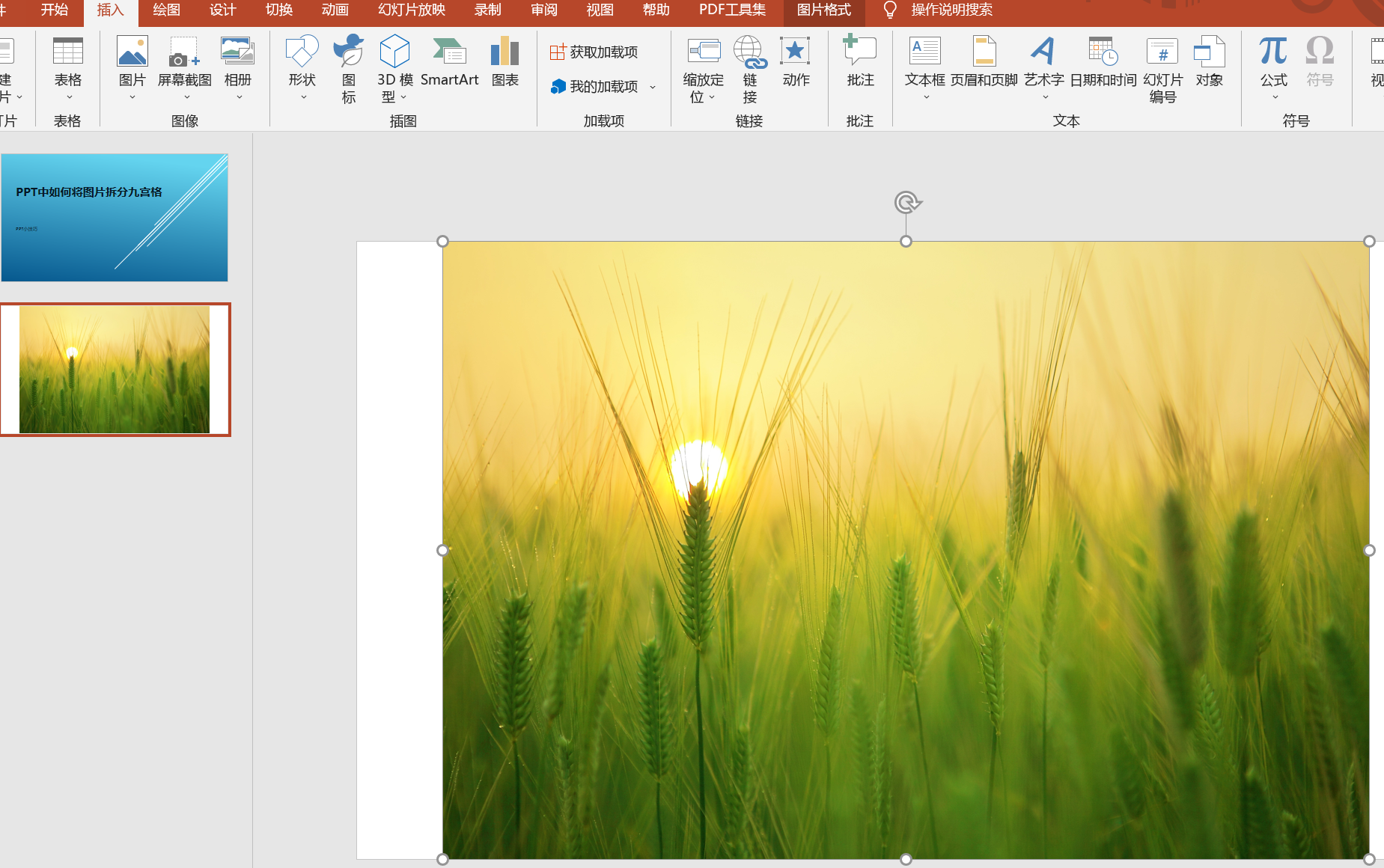1384x868 pixels.
Task: Add a comment via 批注 icon
Action: coord(860,50)
